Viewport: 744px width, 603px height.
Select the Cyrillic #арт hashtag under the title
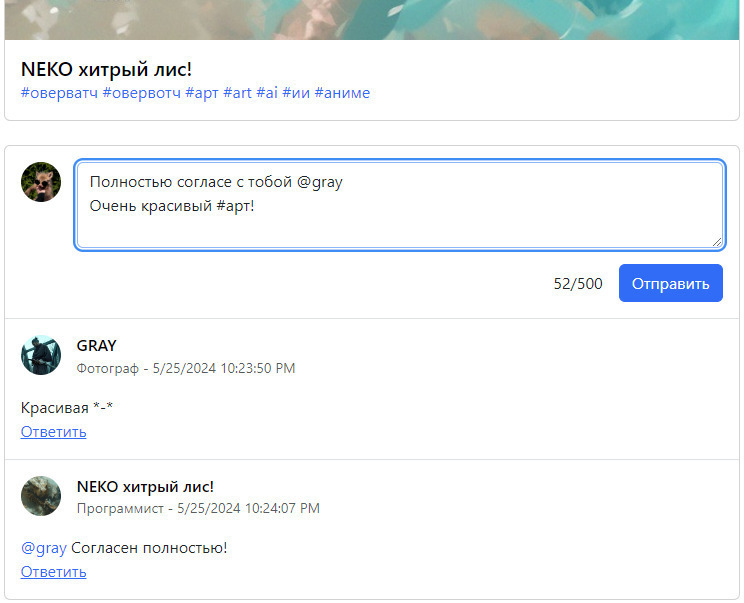coord(201,93)
